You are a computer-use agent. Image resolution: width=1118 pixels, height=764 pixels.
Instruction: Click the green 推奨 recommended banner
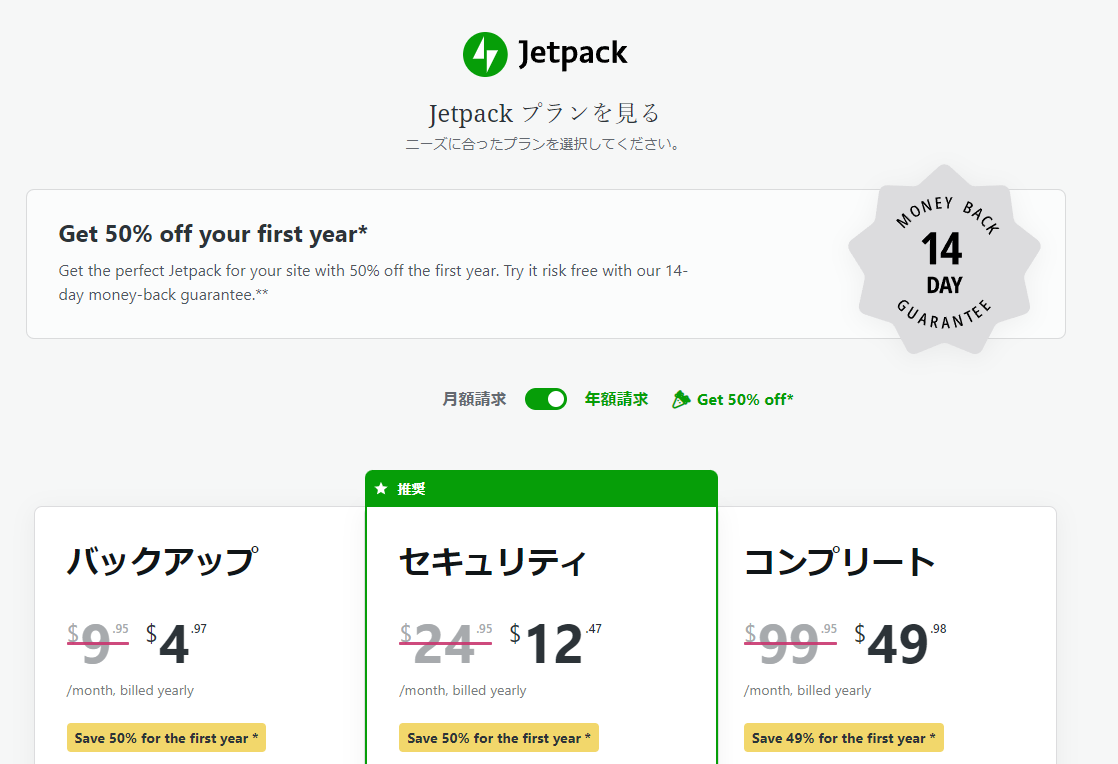pos(541,489)
